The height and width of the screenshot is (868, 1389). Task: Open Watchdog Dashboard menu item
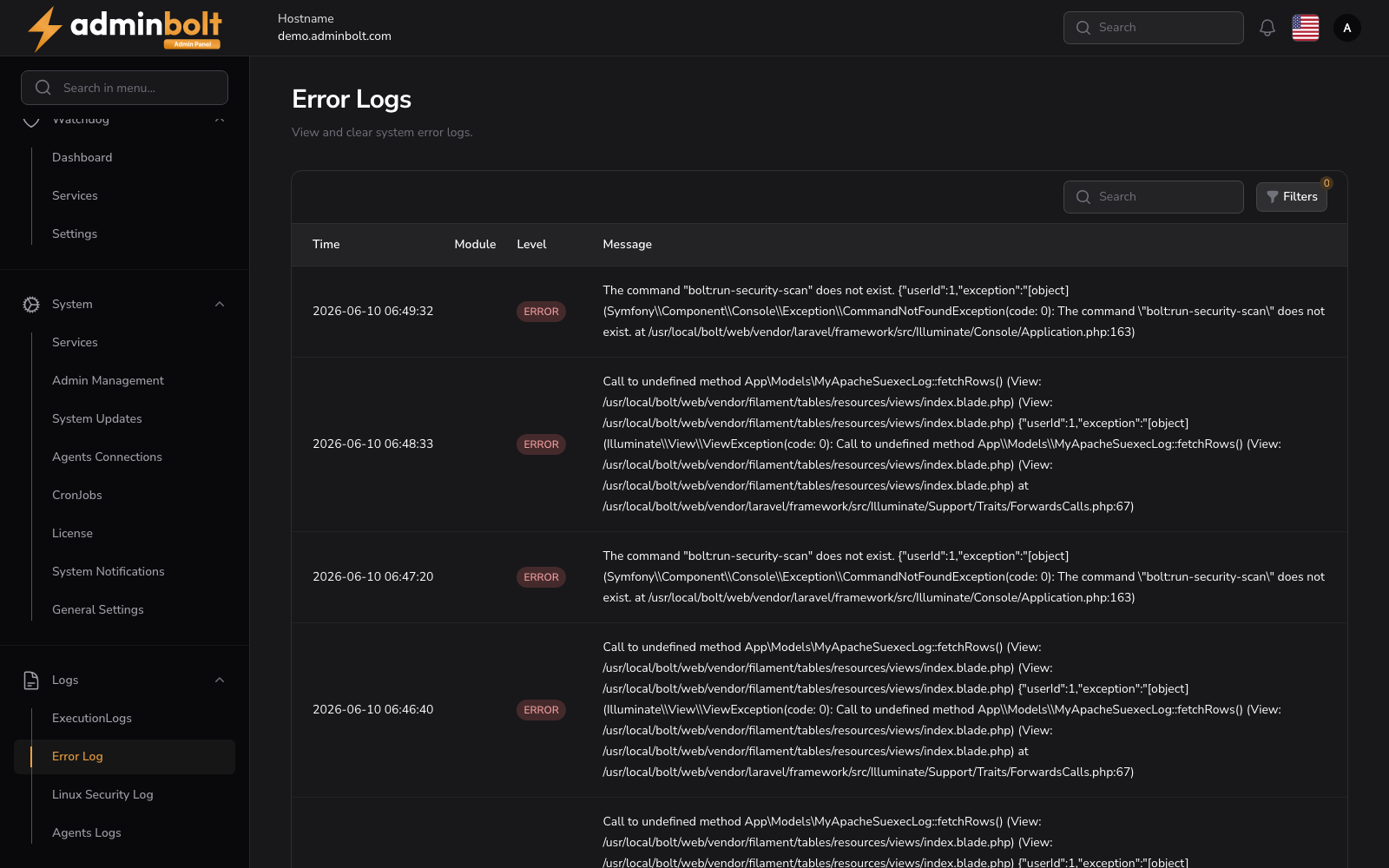(82, 158)
